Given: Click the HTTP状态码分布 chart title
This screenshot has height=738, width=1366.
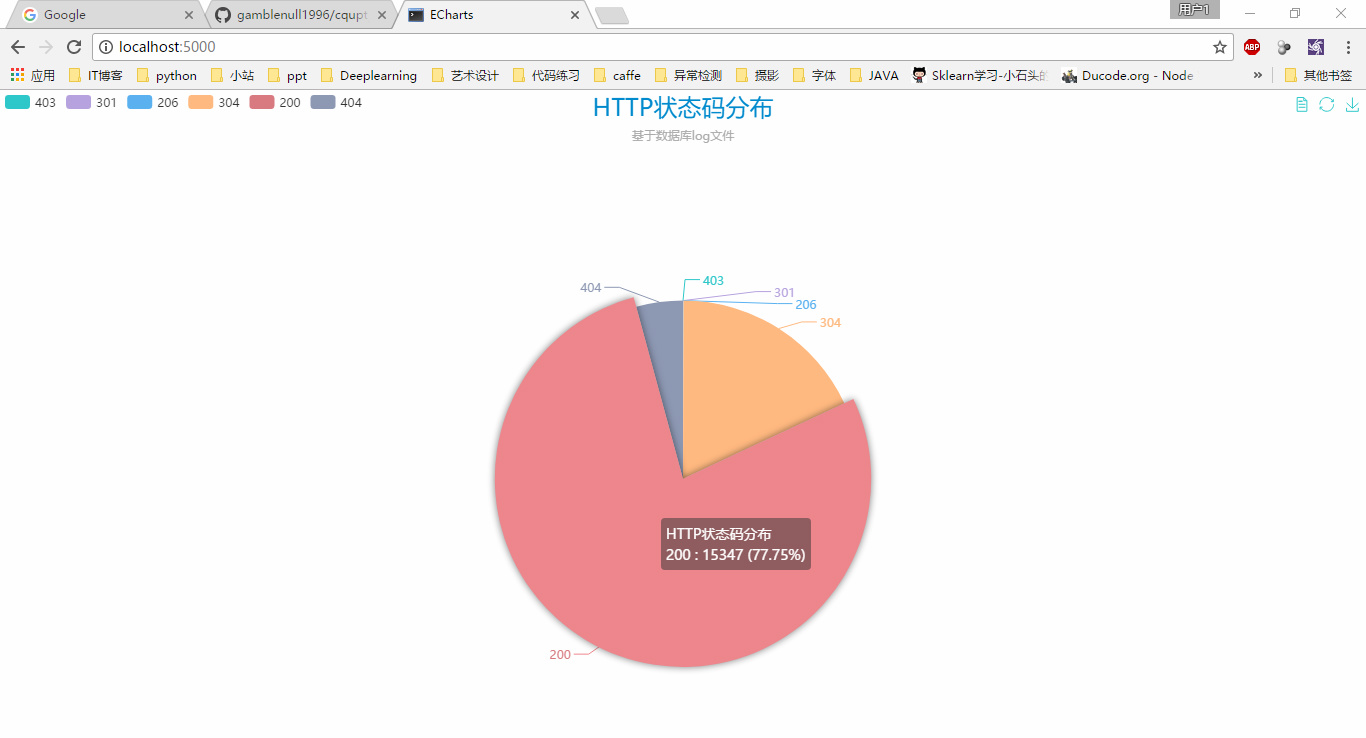Looking at the screenshot, I should click(x=683, y=108).
